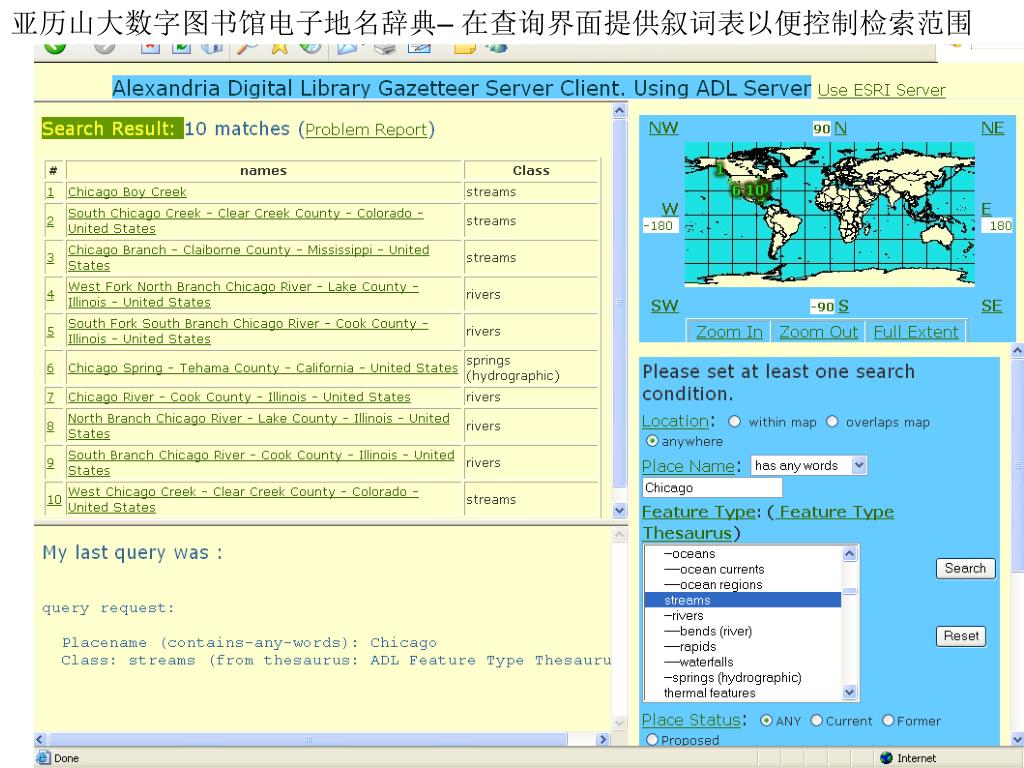Select 'thermal features' in feature list

tap(709, 693)
